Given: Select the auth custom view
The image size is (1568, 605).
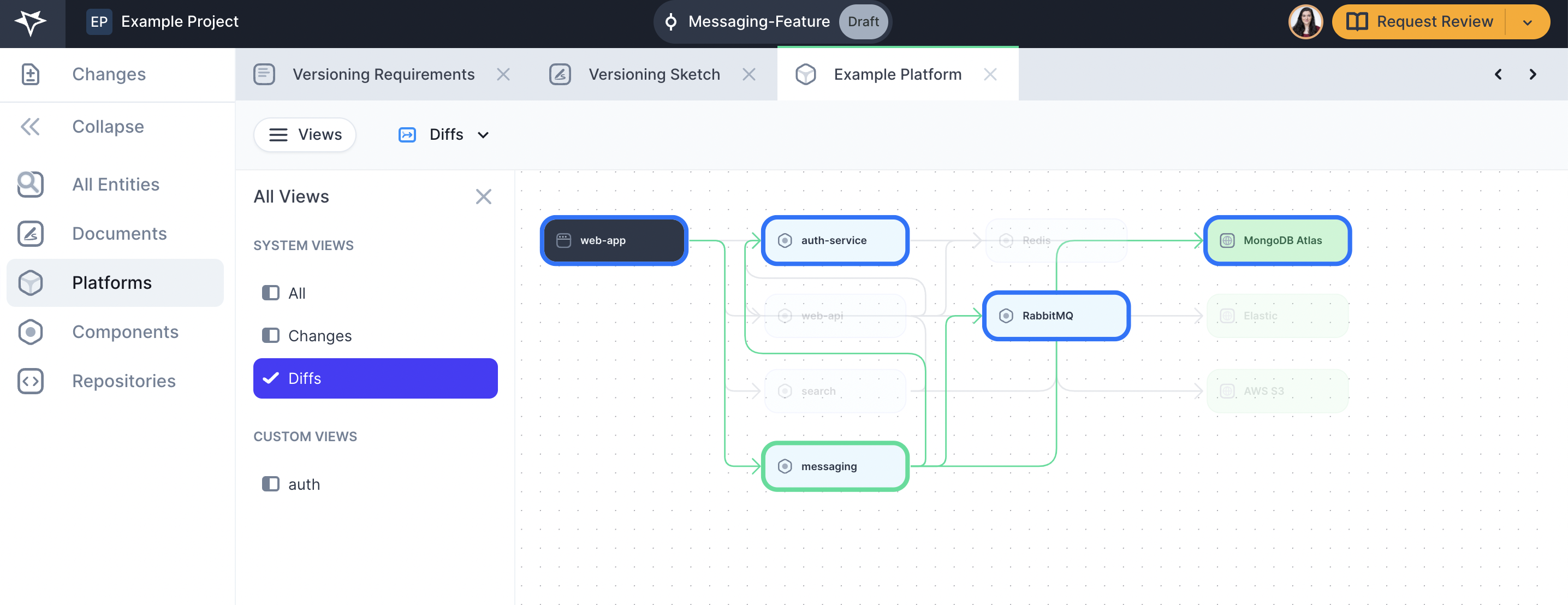Looking at the screenshot, I should click(x=376, y=484).
